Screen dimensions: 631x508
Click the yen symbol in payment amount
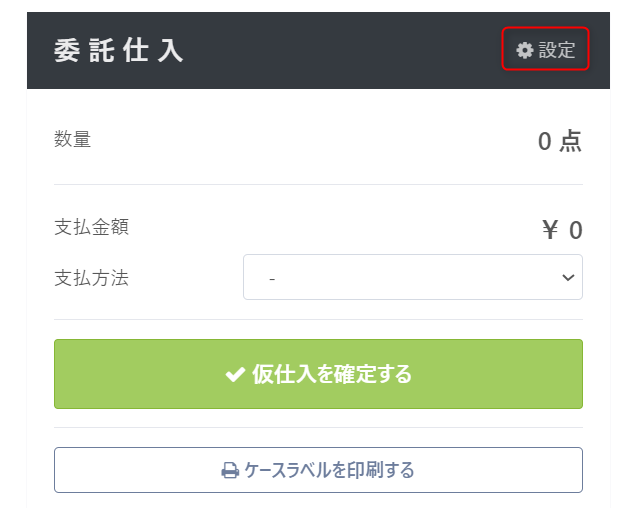point(550,230)
